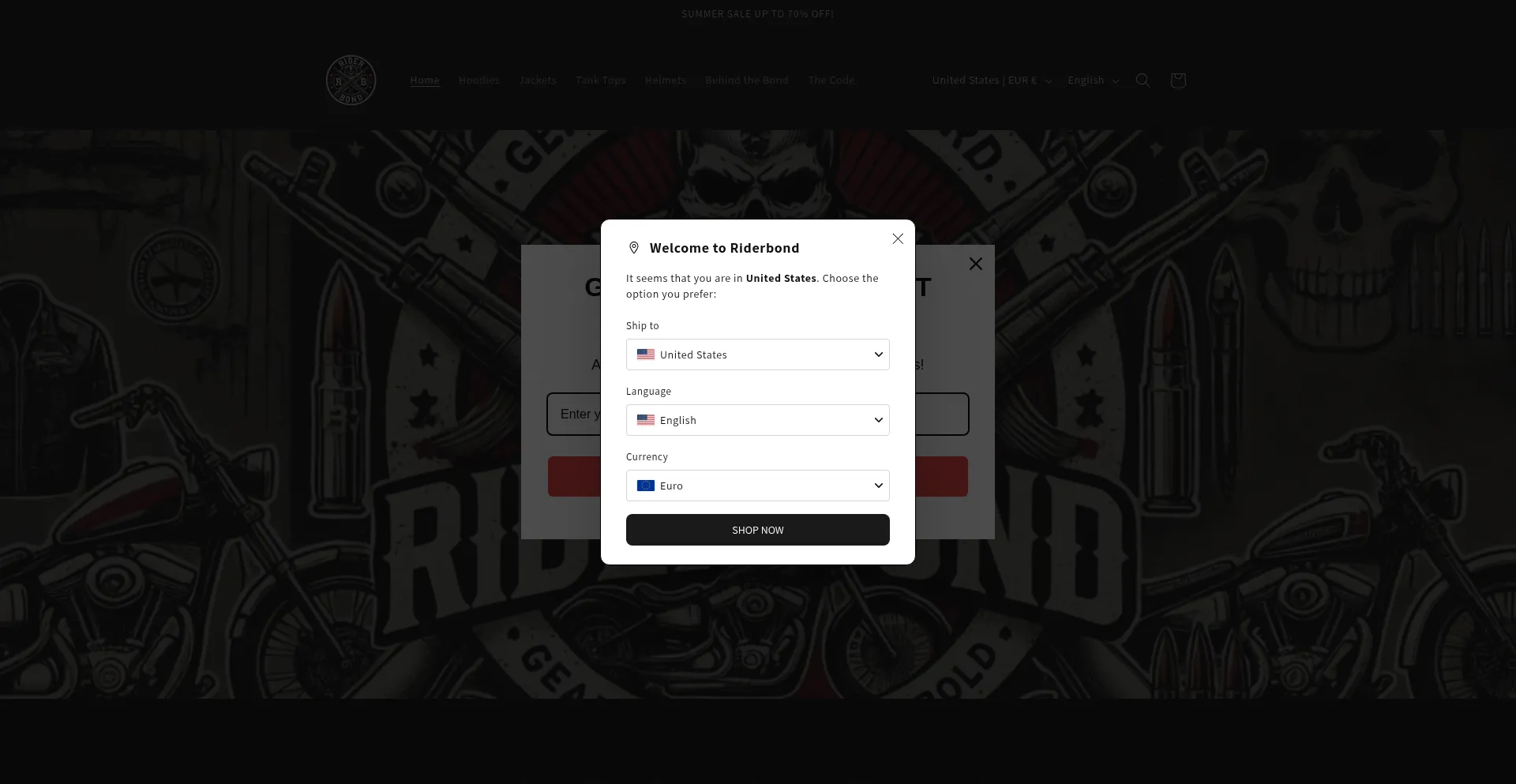The image size is (1516, 784).
Task: Open the header English language selector
Action: click(1094, 81)
